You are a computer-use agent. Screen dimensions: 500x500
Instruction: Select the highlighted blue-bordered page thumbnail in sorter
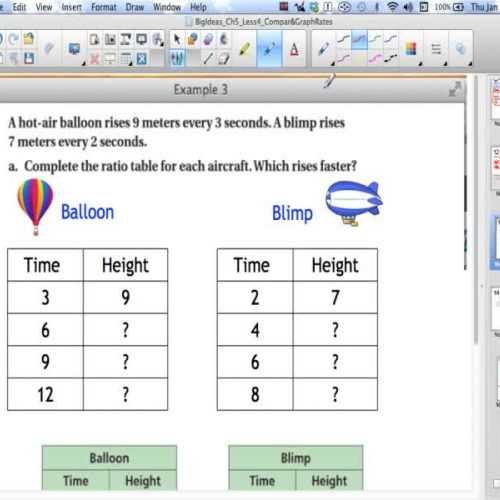pos(495,242)
